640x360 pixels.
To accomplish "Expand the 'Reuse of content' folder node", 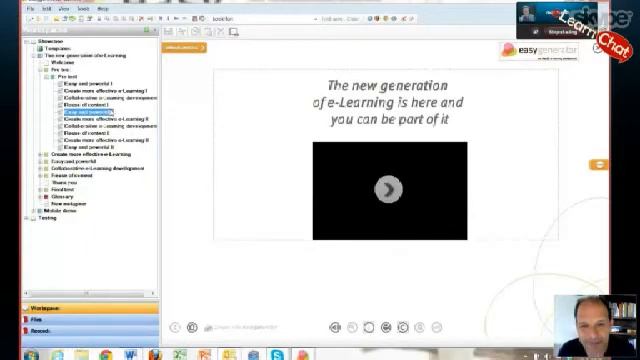I will [40, 176].
